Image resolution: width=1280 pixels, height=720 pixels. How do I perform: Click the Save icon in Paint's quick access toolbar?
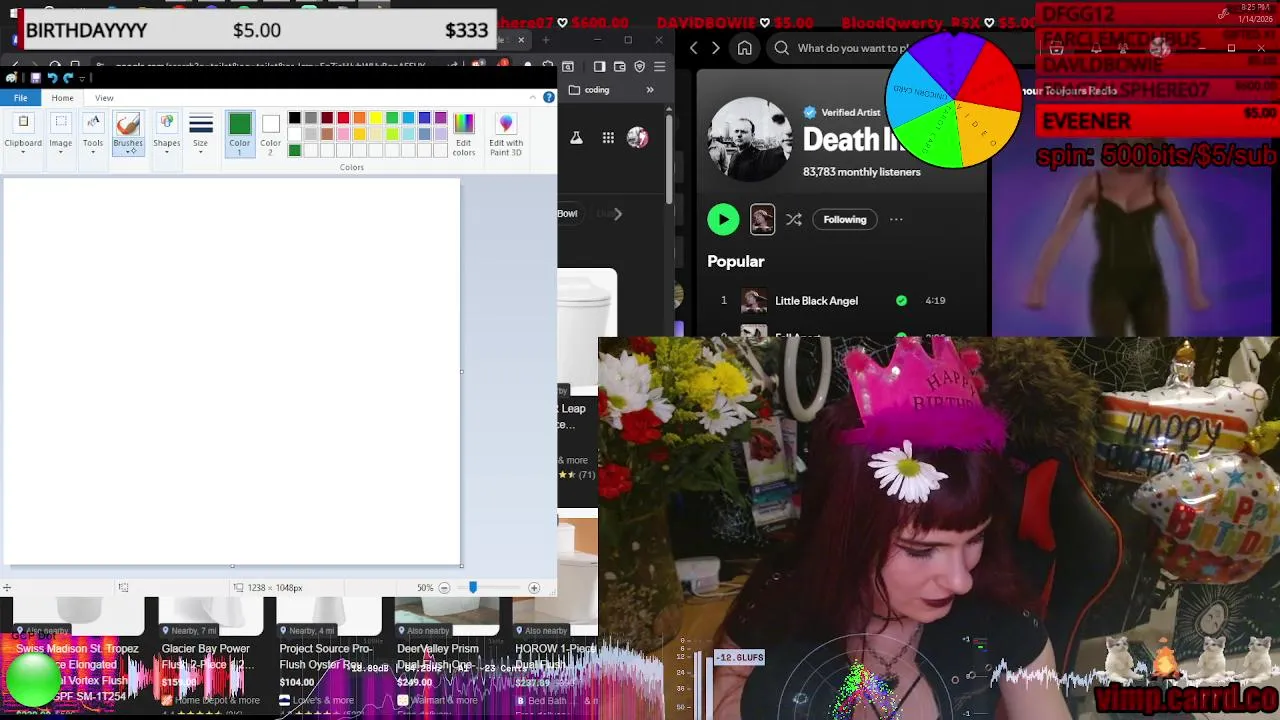35,78
